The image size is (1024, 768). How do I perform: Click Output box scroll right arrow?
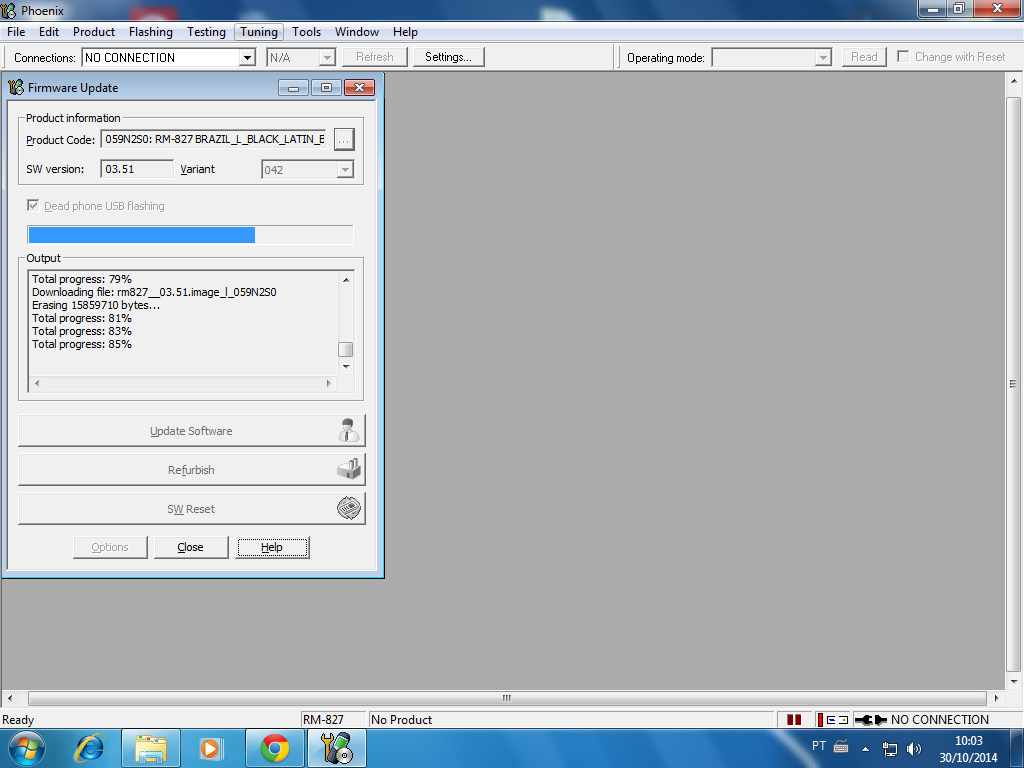click(328, 383)
